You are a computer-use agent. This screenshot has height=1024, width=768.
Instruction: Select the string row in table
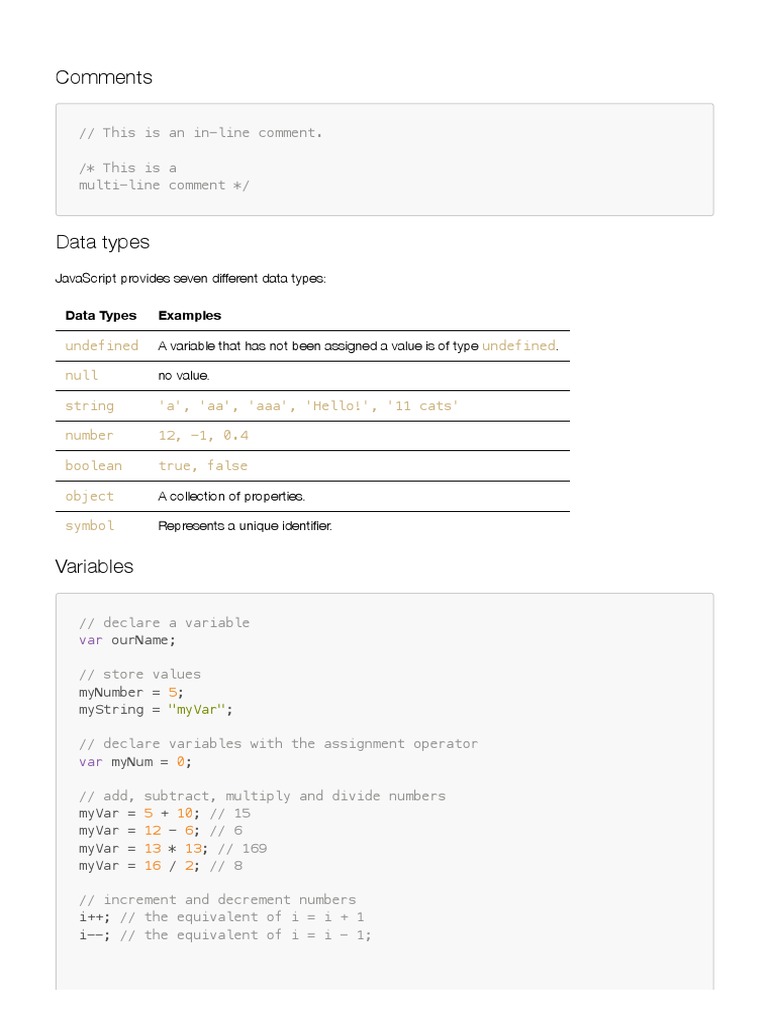(313, 406)
